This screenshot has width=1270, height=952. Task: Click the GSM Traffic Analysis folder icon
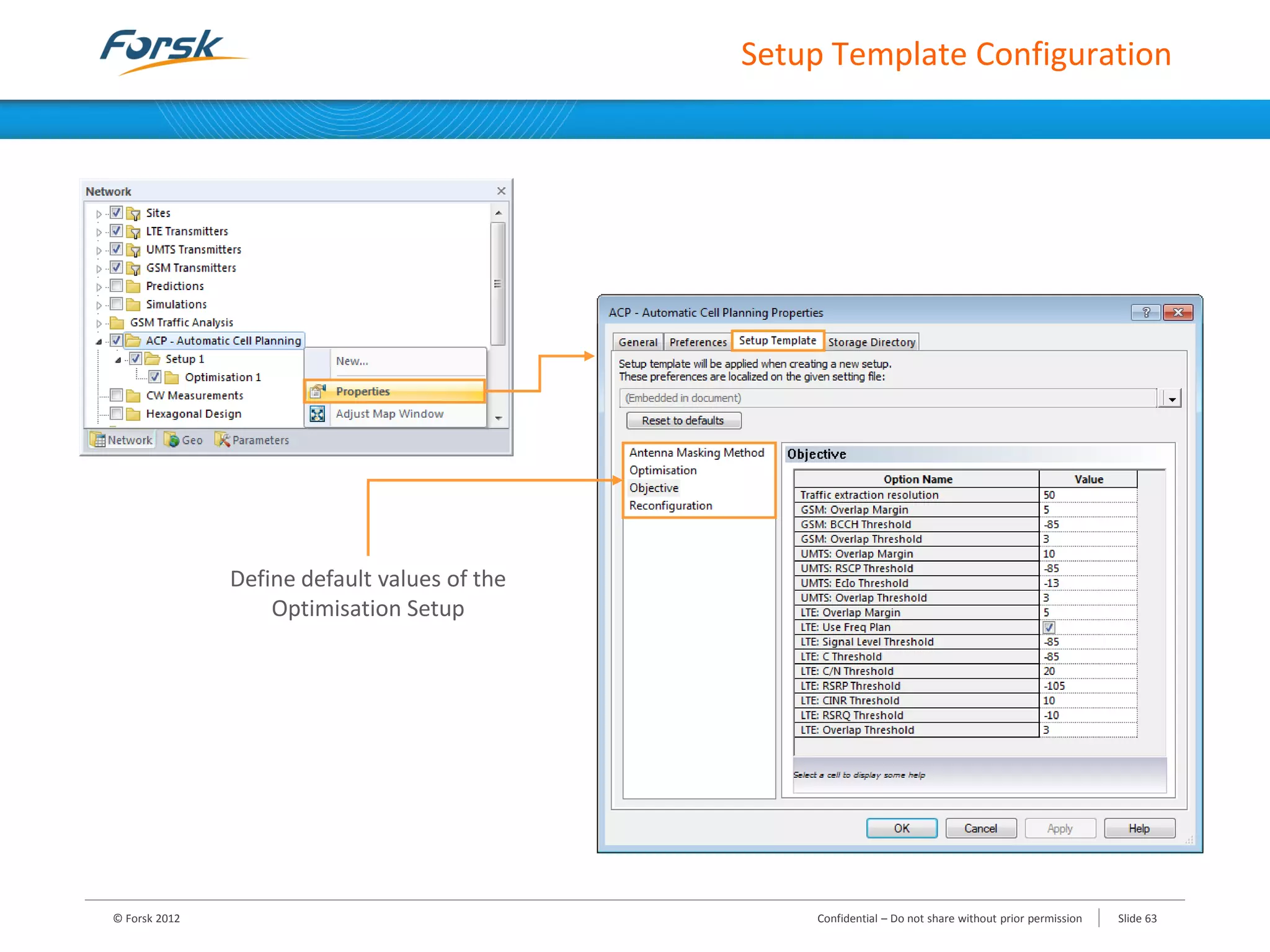[x=117, y=323]
